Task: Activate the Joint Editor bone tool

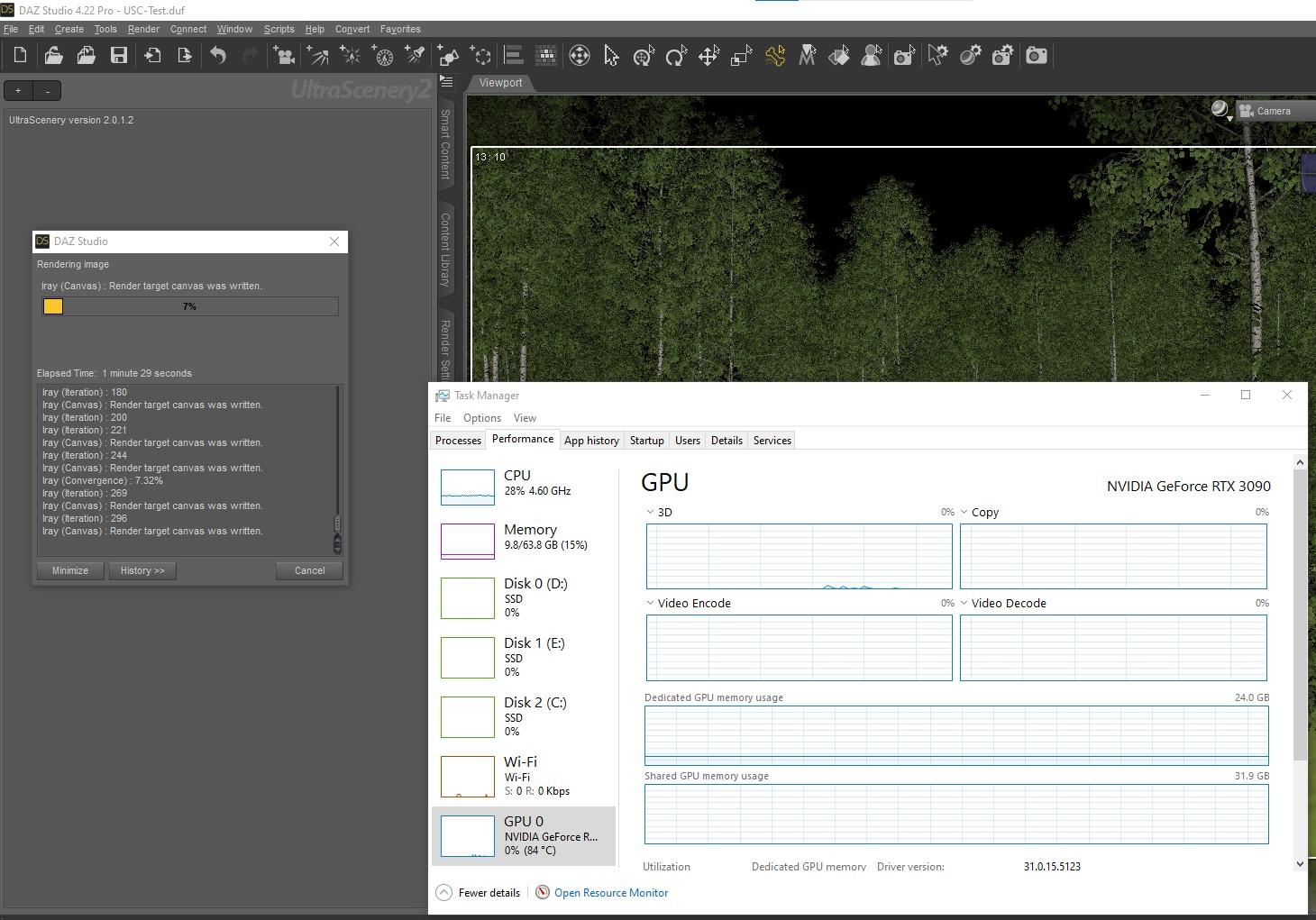Action: [x=774, y=56]
